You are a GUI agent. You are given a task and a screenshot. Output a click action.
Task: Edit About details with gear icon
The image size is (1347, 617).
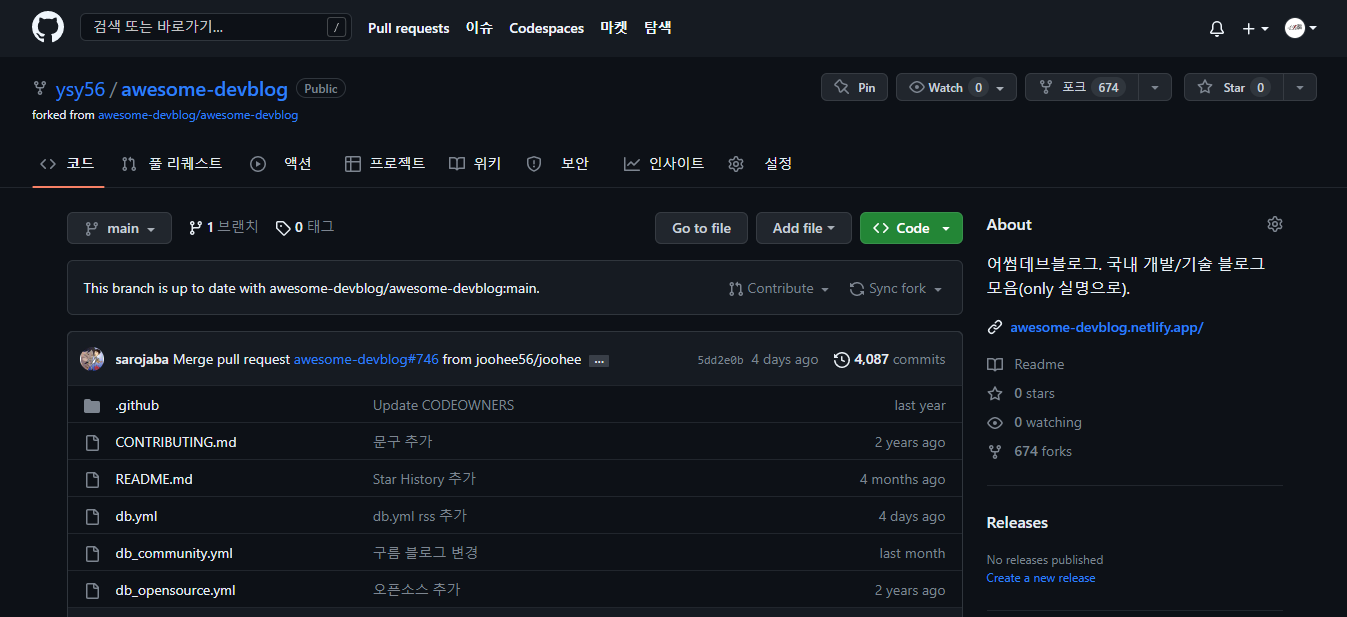pos(1274,224)
